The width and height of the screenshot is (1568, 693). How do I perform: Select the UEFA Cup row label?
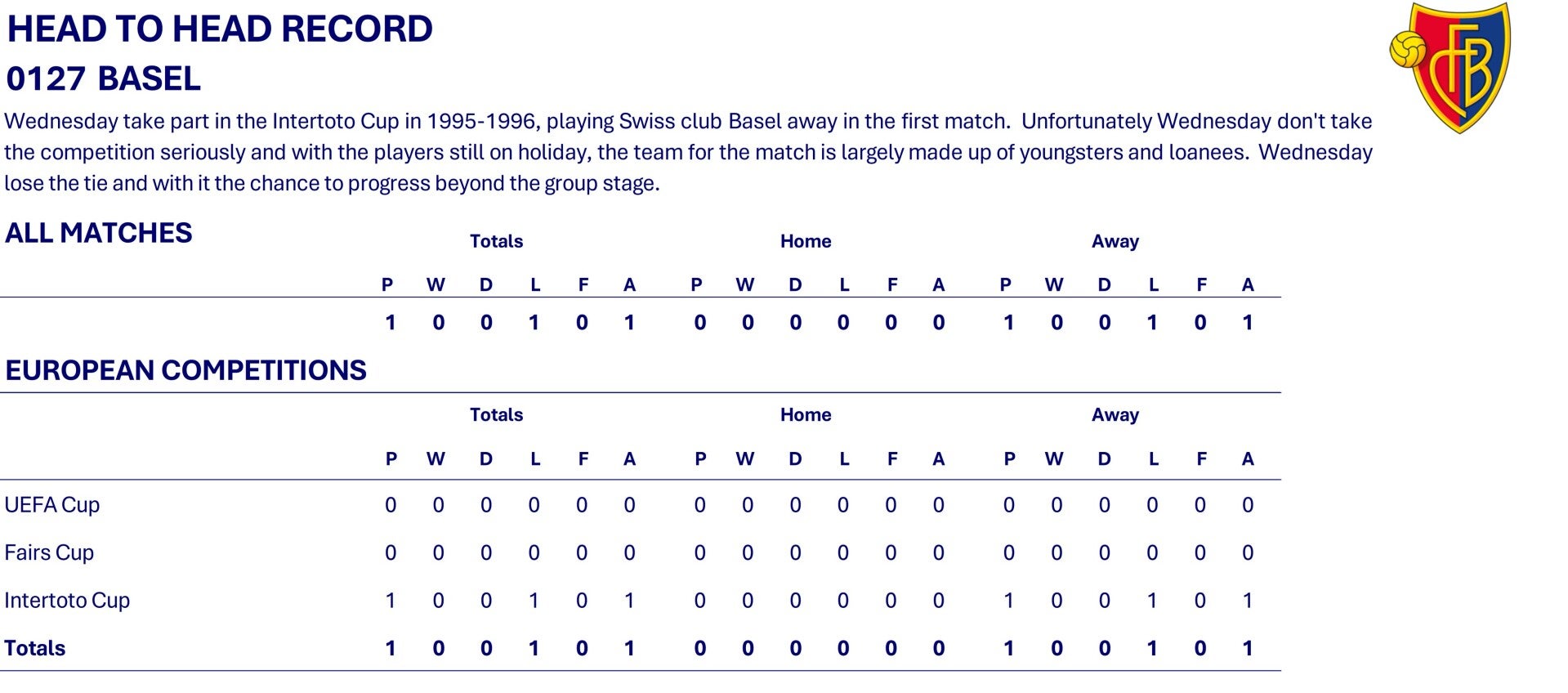click(51, 505)
